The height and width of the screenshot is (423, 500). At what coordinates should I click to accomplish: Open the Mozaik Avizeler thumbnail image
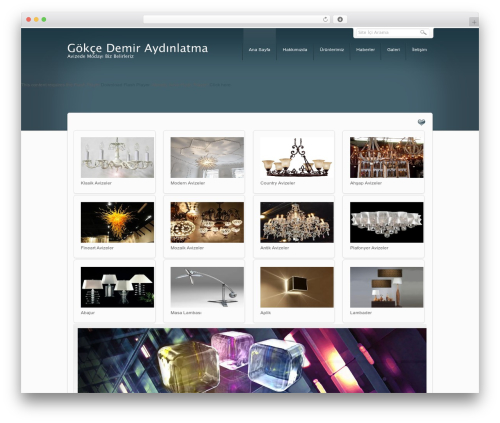point(207,222)
